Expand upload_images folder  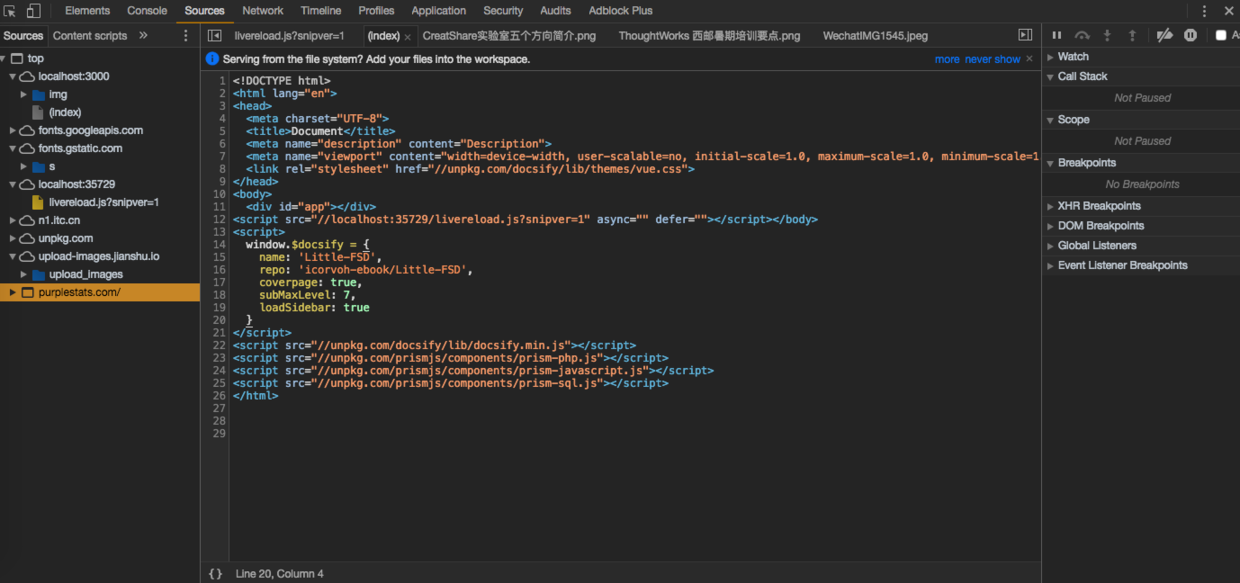click(x=24, y=274)
